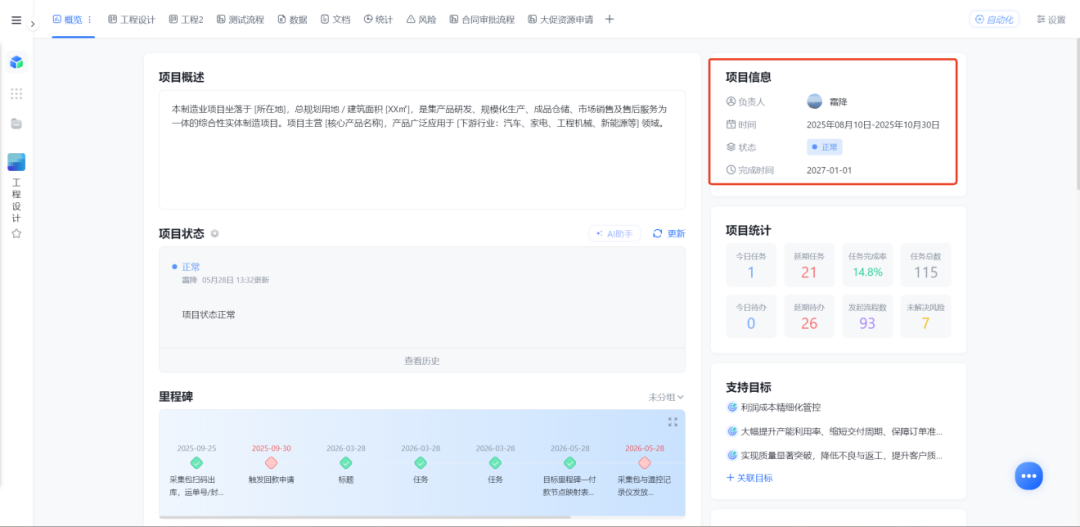The image size is (1080, 527).
Task: Go to the 风险 tab
Action: (x=422, y=19)
